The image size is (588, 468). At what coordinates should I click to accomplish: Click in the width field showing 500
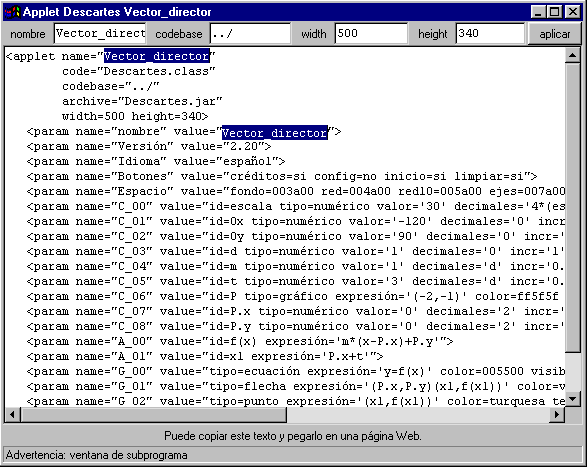point(371,33)
